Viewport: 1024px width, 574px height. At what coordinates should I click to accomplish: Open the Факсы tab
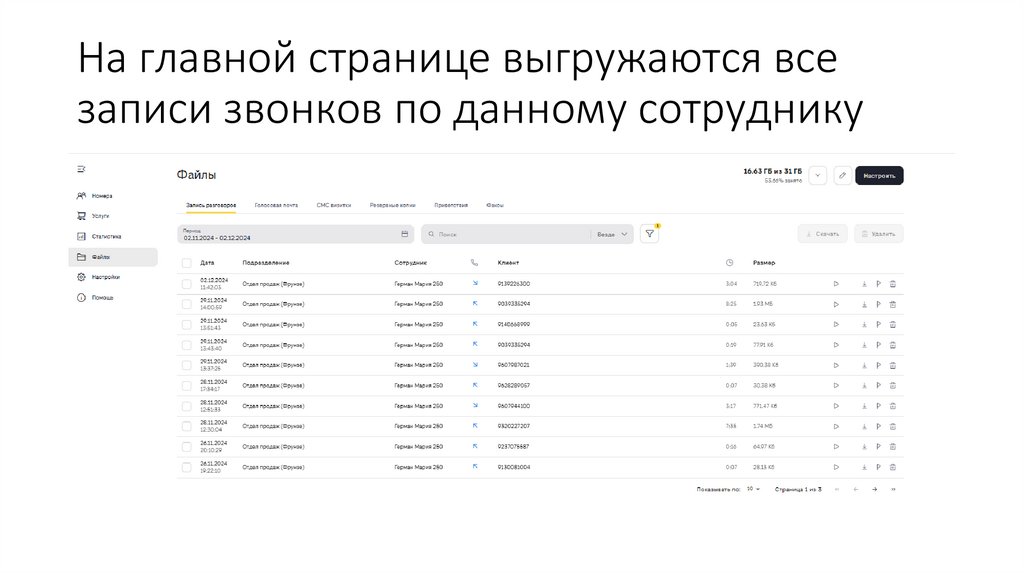pos(494,205)
